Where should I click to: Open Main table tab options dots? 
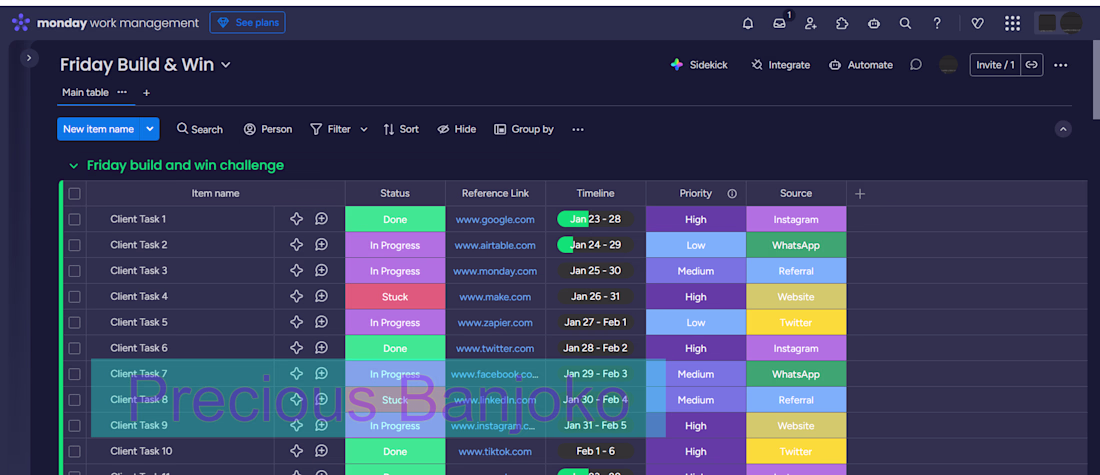pos(122,92)
